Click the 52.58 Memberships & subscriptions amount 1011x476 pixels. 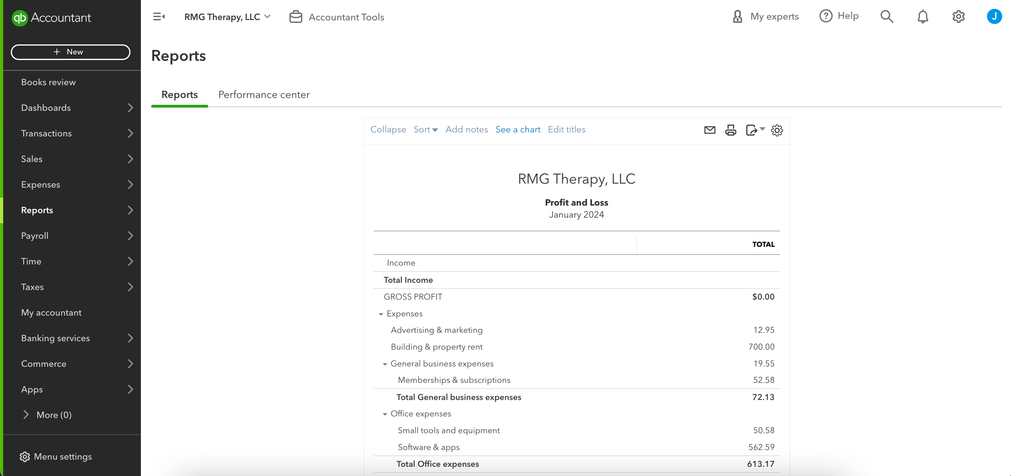pyautogui.click(x=763, y=381)
